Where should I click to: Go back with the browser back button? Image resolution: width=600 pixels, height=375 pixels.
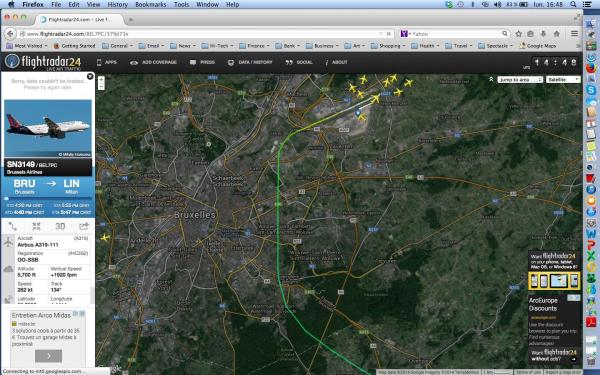[10, 34]
